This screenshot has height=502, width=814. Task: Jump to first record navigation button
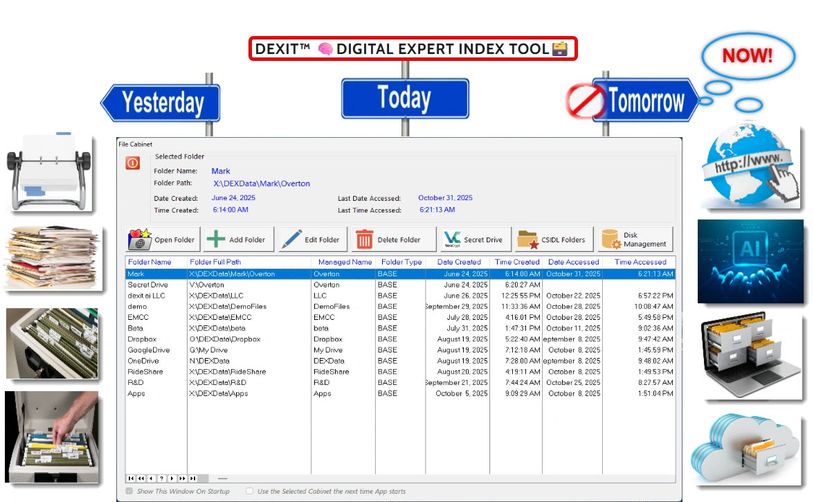pos(131,479)
